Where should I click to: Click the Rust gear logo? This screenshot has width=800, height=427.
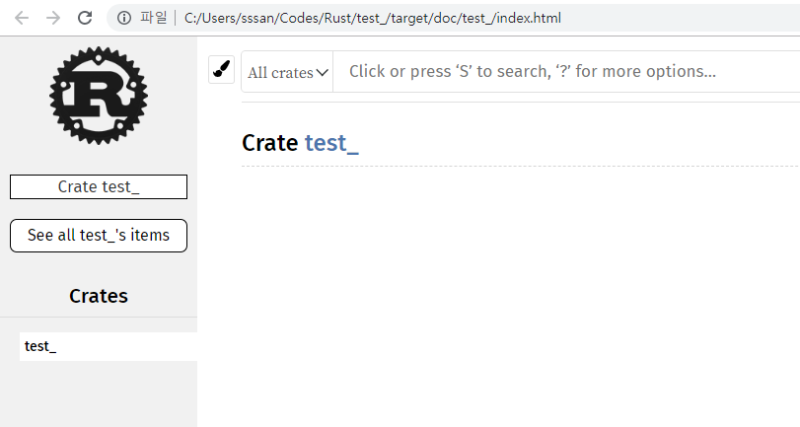pyautogui.click(x=98, y=95)
